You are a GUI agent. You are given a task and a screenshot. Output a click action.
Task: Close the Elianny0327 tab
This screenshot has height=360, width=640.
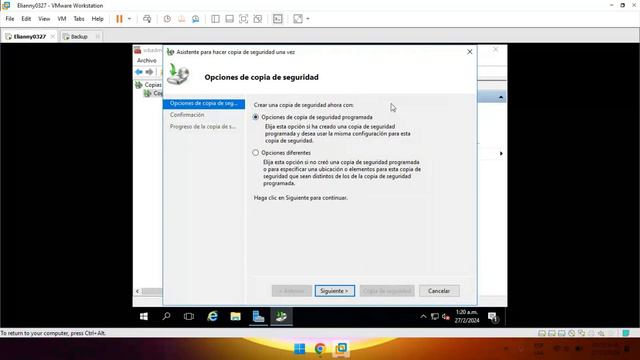(x=53, y=36)
